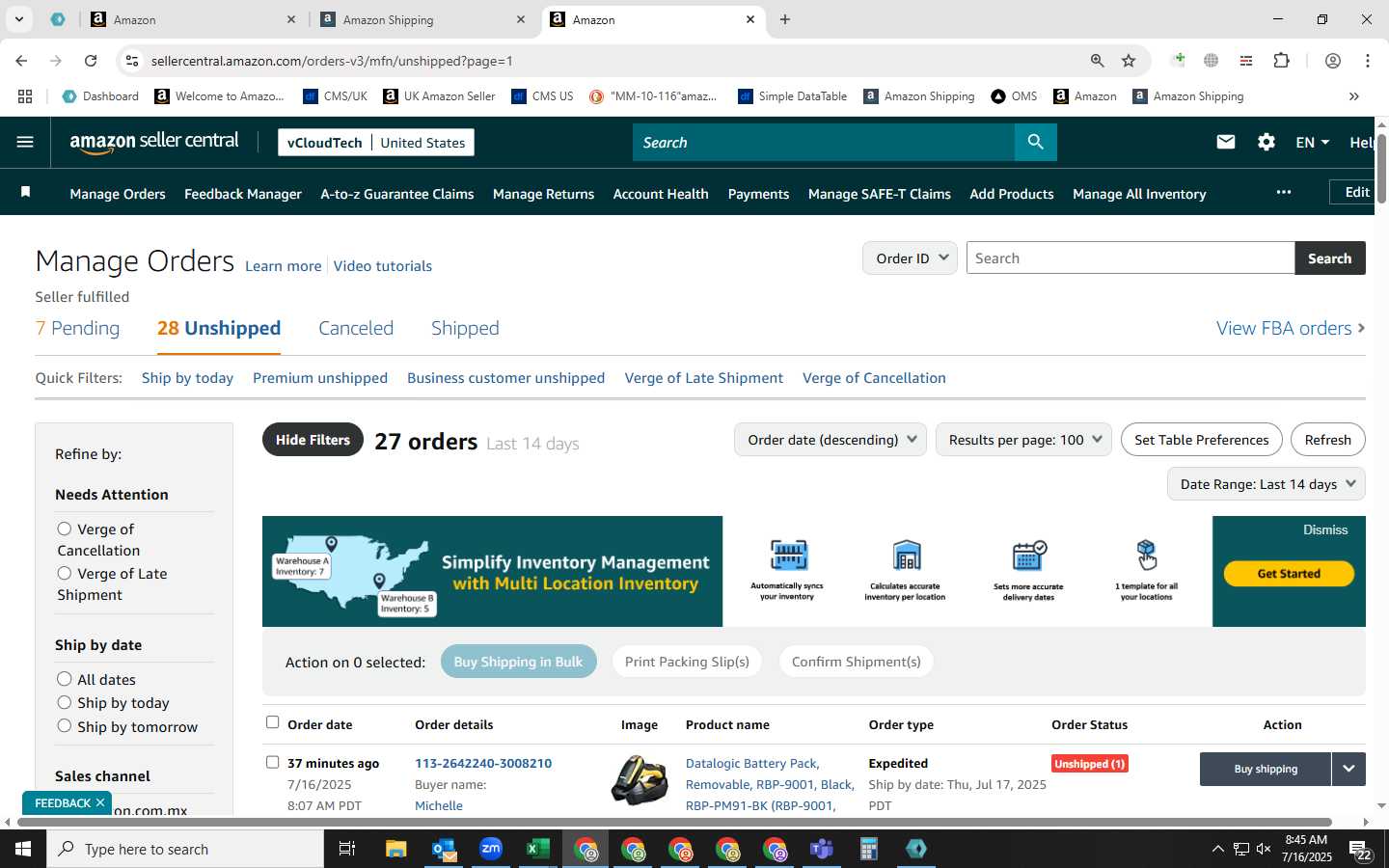Click the Windows Start button
Screen dimensions: 1389x868
pyautogui.click(x=23, y=849)
